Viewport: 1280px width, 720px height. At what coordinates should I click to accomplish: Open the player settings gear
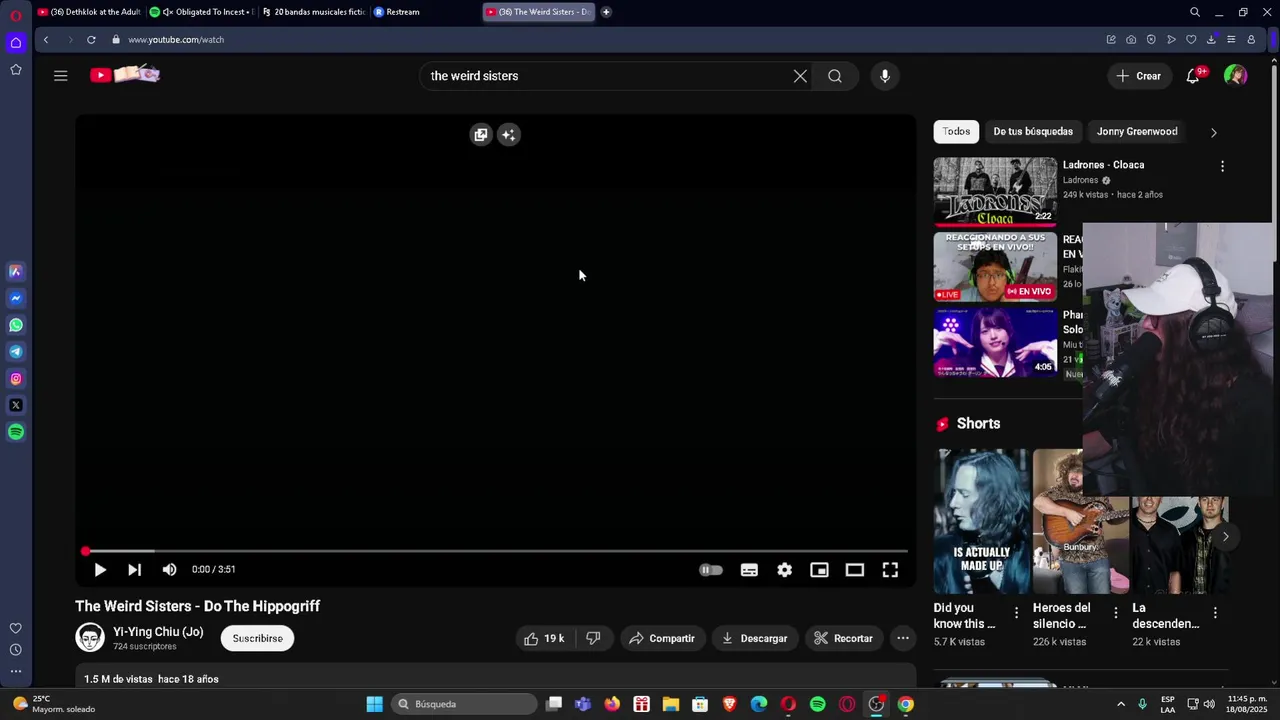coord(785,570)
